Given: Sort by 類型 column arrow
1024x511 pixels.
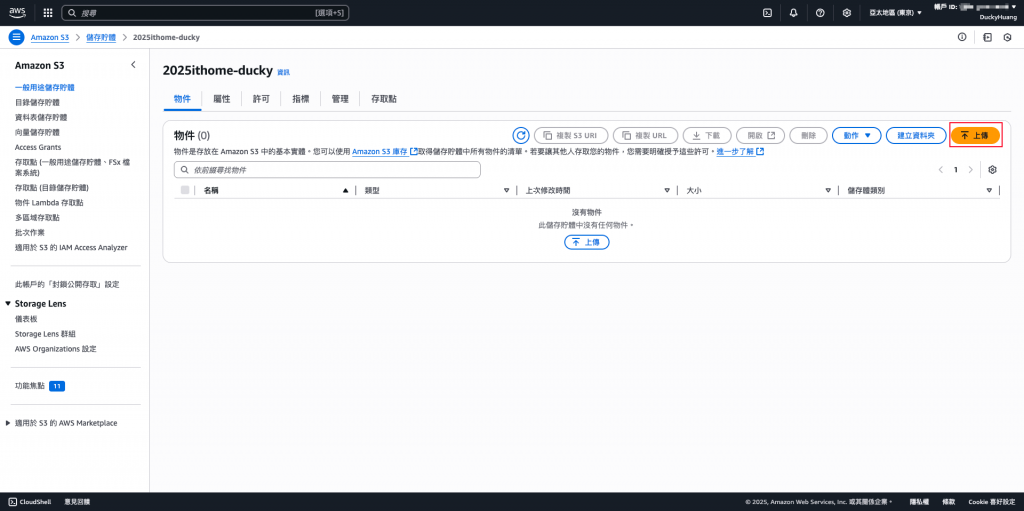Looking at the screenshot, I should coord(506,190).
